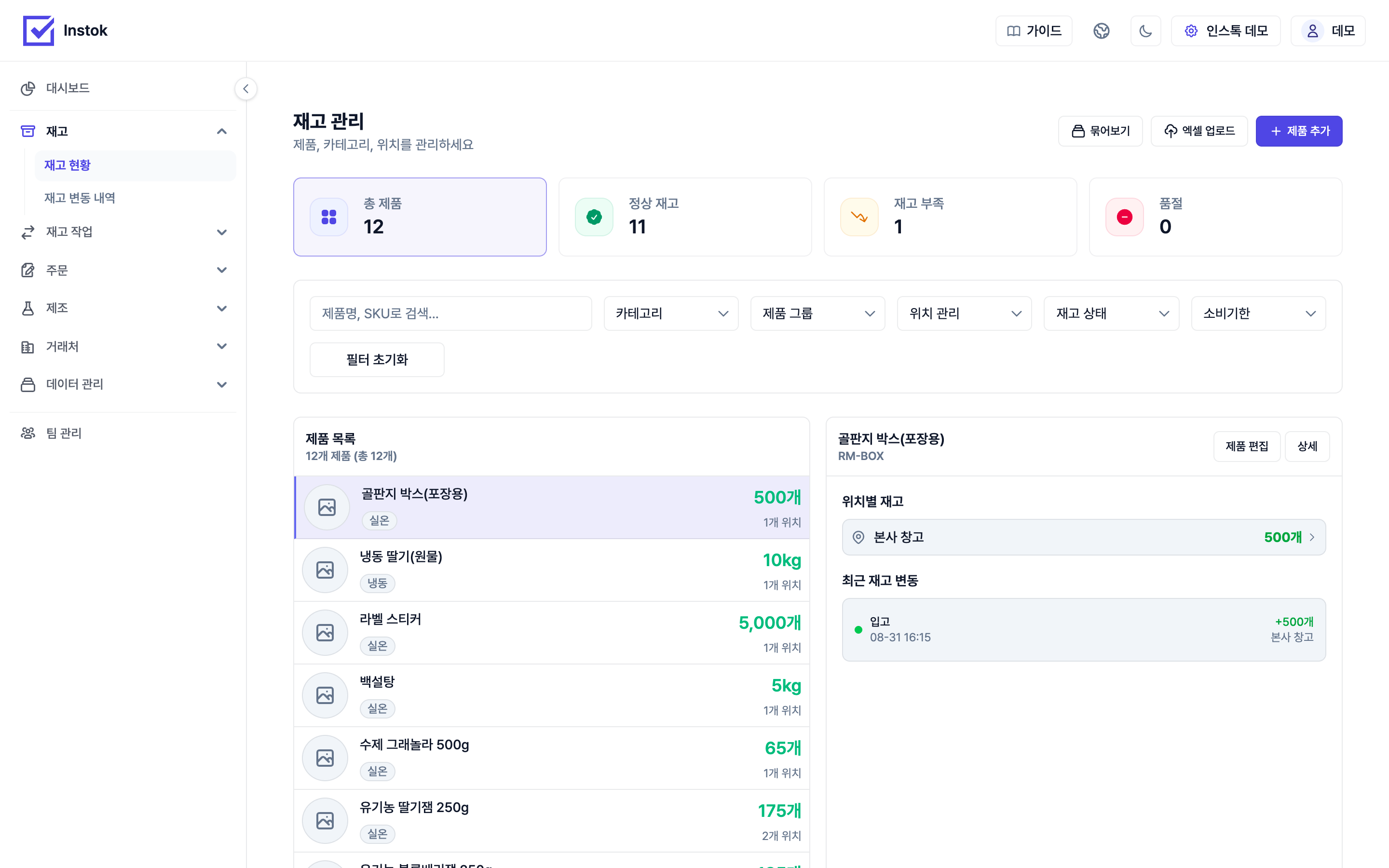Click the 재고 box icon
Screen dimensions: 1389x868
tap(27, 132)
